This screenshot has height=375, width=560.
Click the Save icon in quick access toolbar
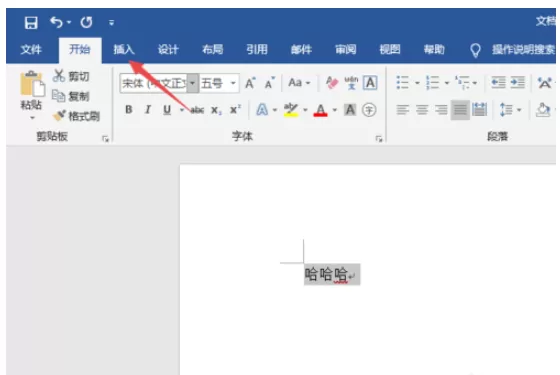[31, 22]
